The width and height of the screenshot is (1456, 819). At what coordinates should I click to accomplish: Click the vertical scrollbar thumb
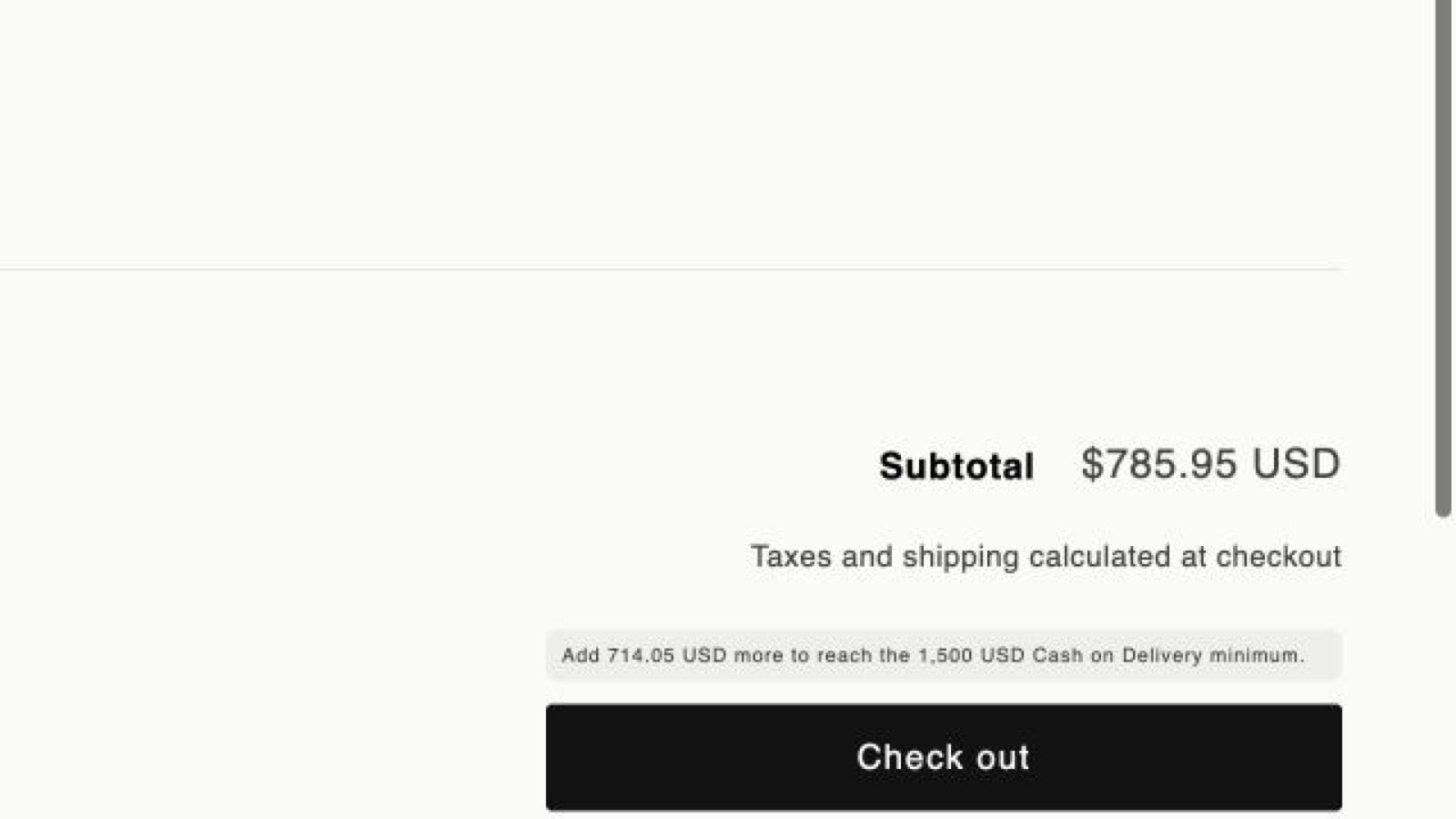coord(1443,258)
